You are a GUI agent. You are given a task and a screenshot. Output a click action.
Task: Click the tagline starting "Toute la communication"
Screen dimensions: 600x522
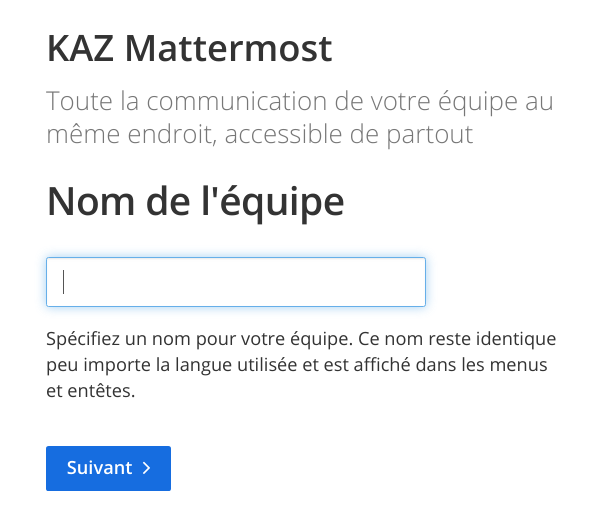tap(300, 103)
